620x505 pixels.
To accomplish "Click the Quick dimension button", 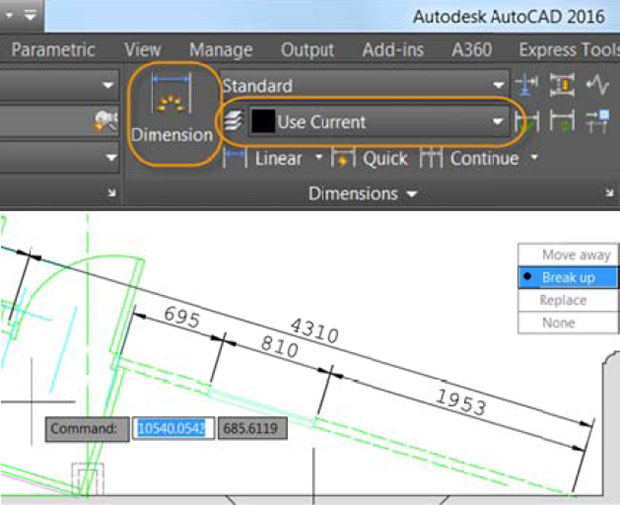I will click(x=369, y=159).
